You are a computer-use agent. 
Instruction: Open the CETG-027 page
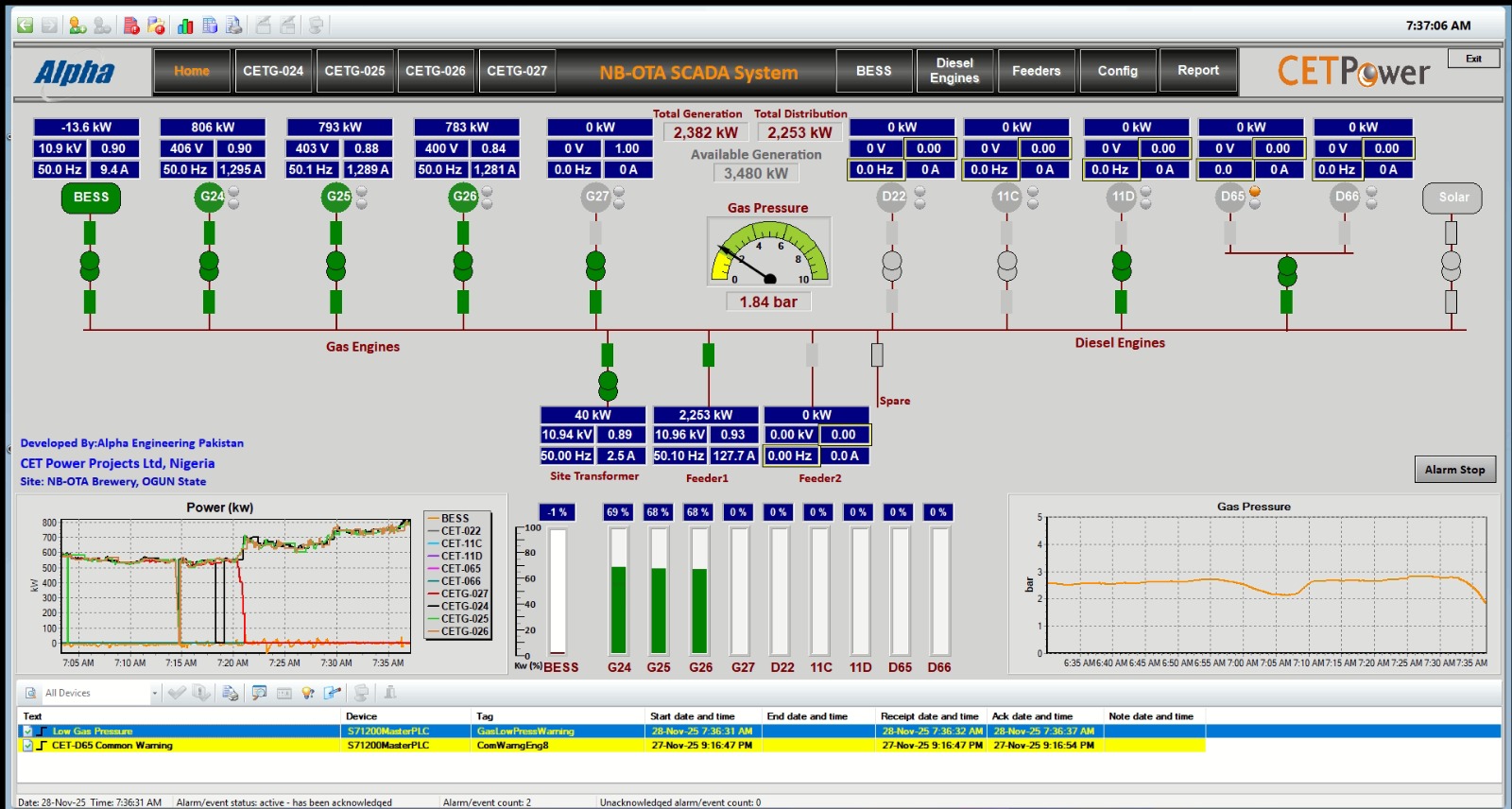517,71
